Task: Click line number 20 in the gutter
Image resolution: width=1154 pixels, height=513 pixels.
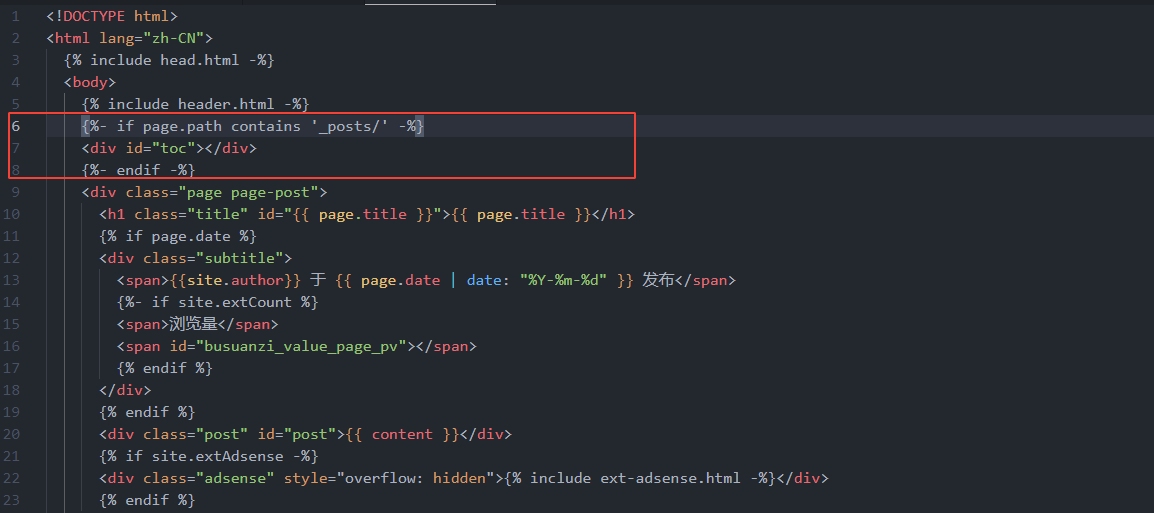Action: [x=13, y=436]
